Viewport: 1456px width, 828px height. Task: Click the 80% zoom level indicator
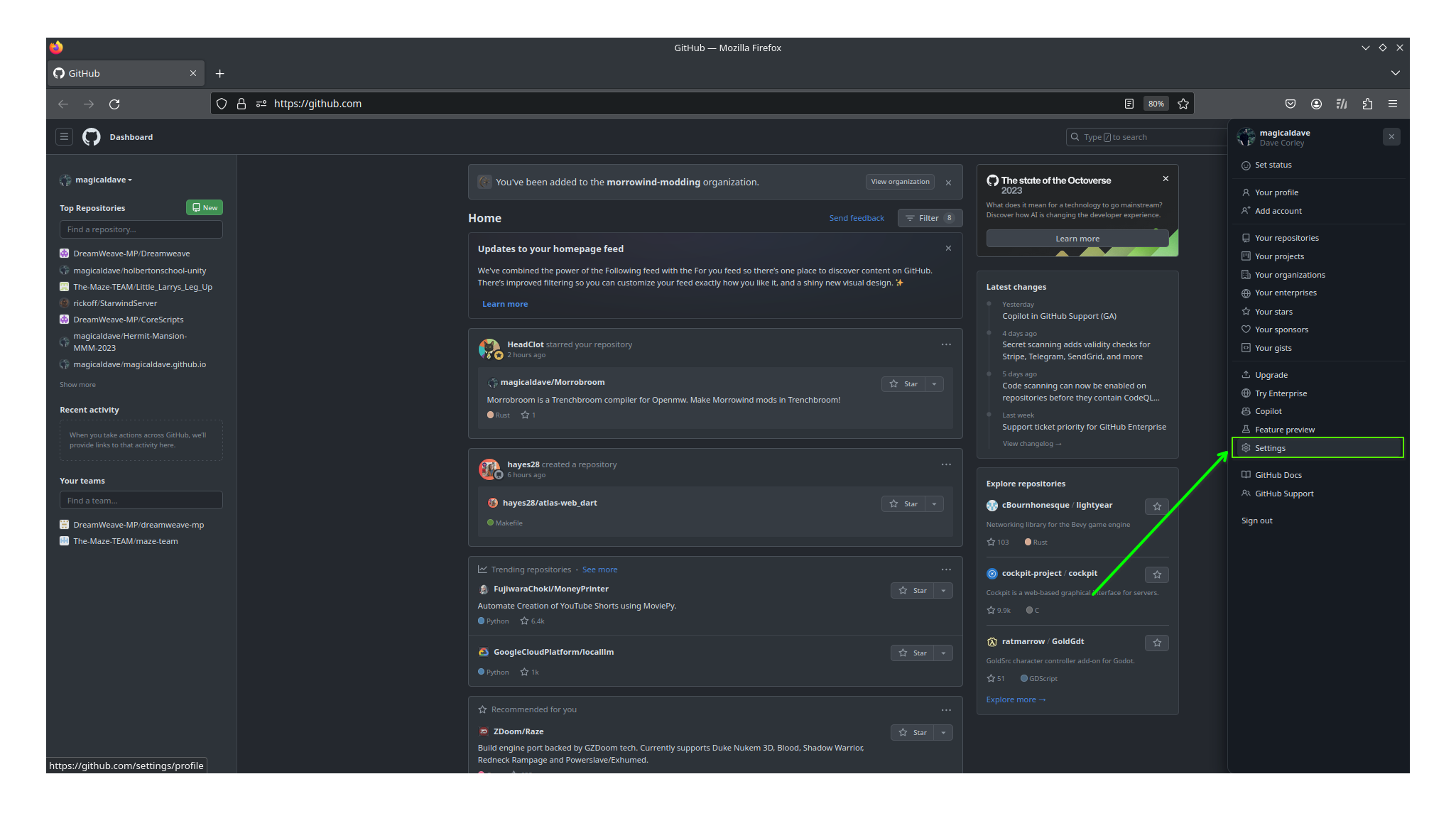click(1156, 104)
